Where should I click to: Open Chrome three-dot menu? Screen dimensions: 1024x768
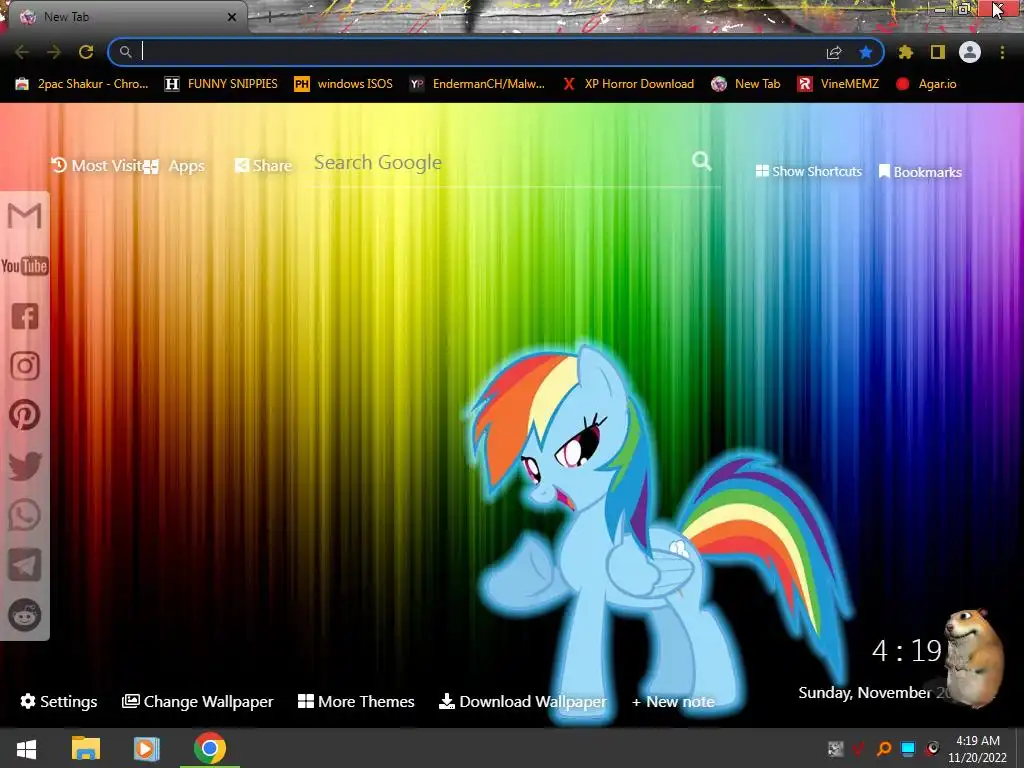(1002, 52)
